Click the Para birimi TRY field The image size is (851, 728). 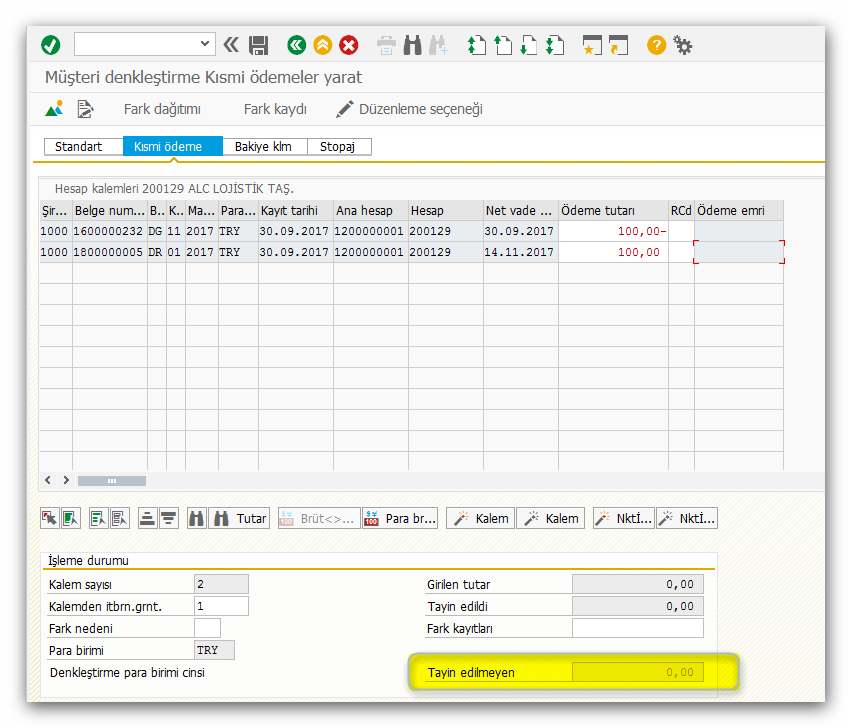214,650
